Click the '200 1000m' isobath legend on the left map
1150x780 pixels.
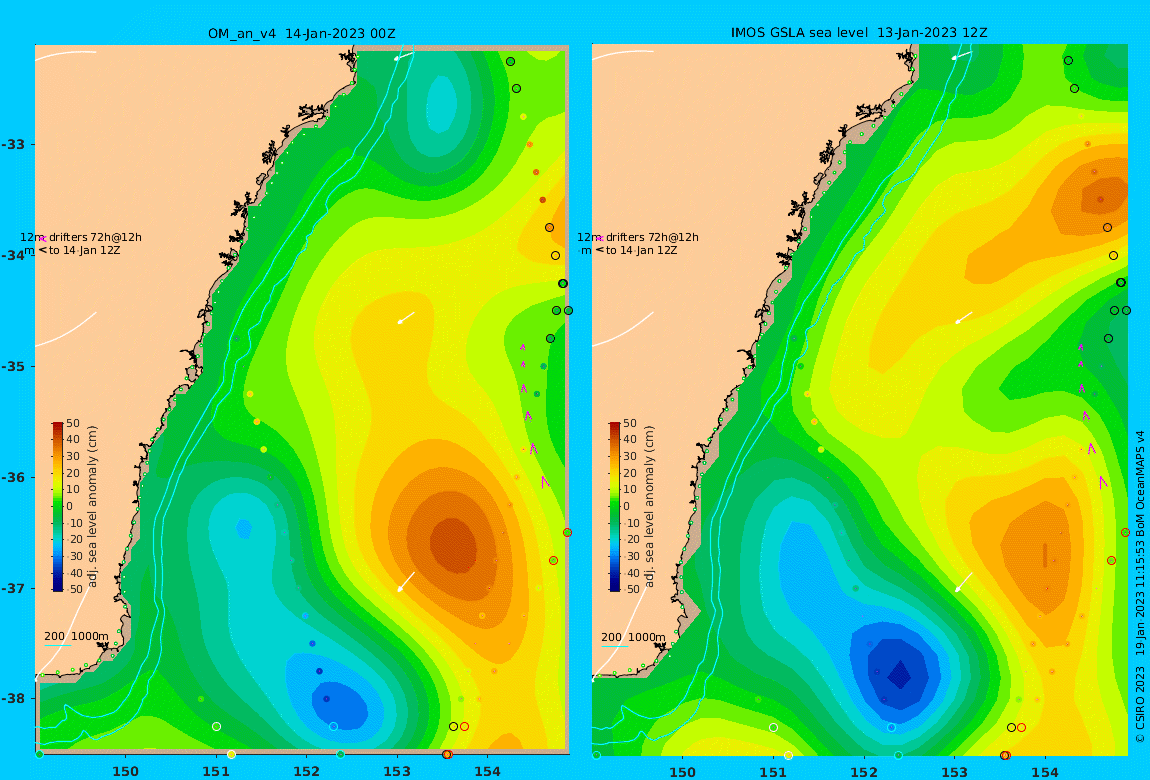(76, 636)
